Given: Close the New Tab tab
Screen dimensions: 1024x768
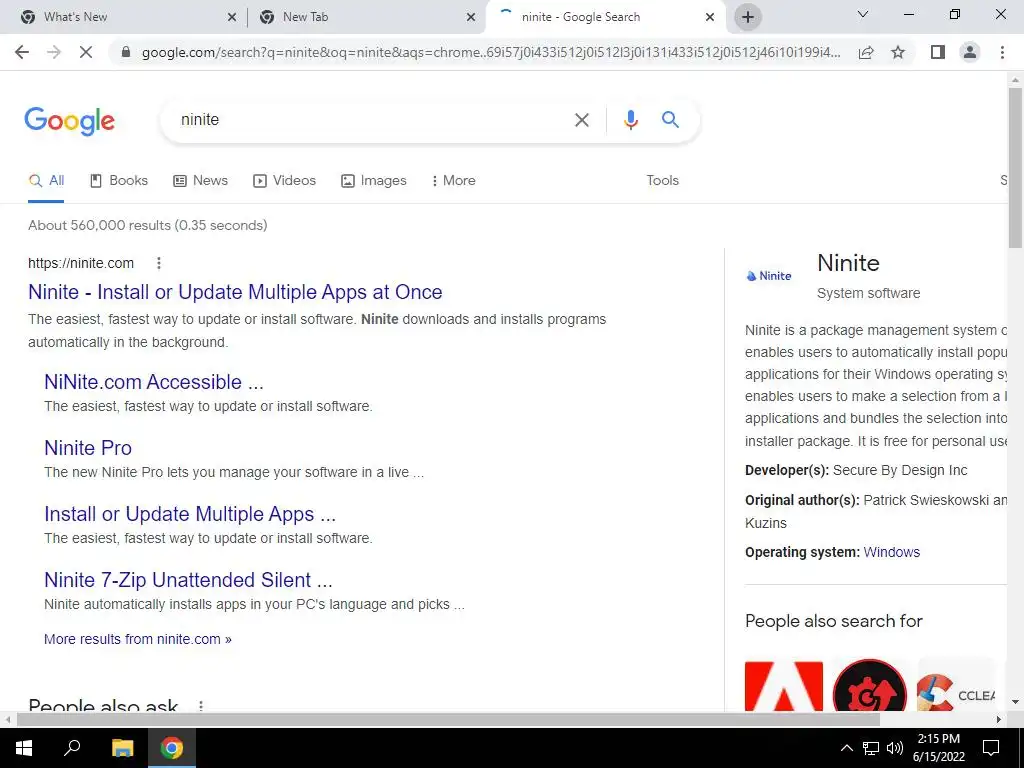Looking at the screenshot, I should [x=471, y=18].
